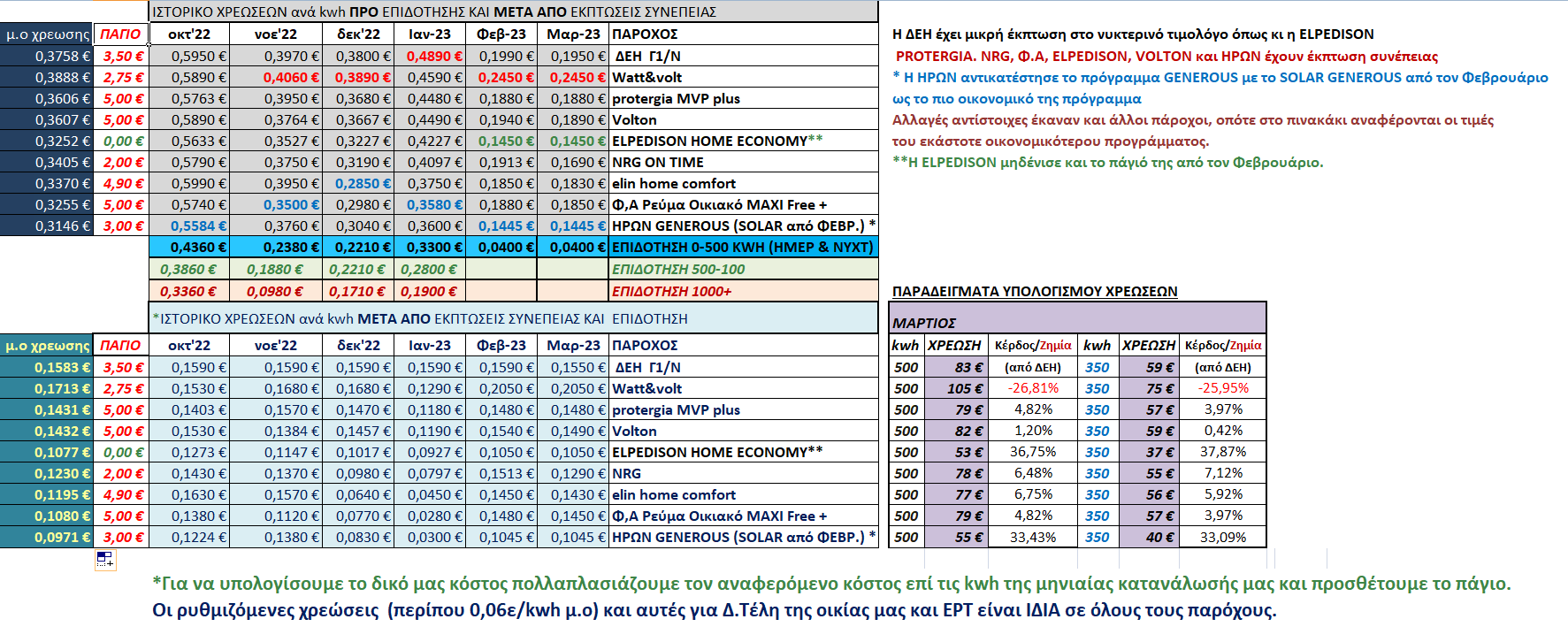This screenshot has width=1568, height=642.
Task: Select the red value 0,4060 €
Action: (276, 77)
